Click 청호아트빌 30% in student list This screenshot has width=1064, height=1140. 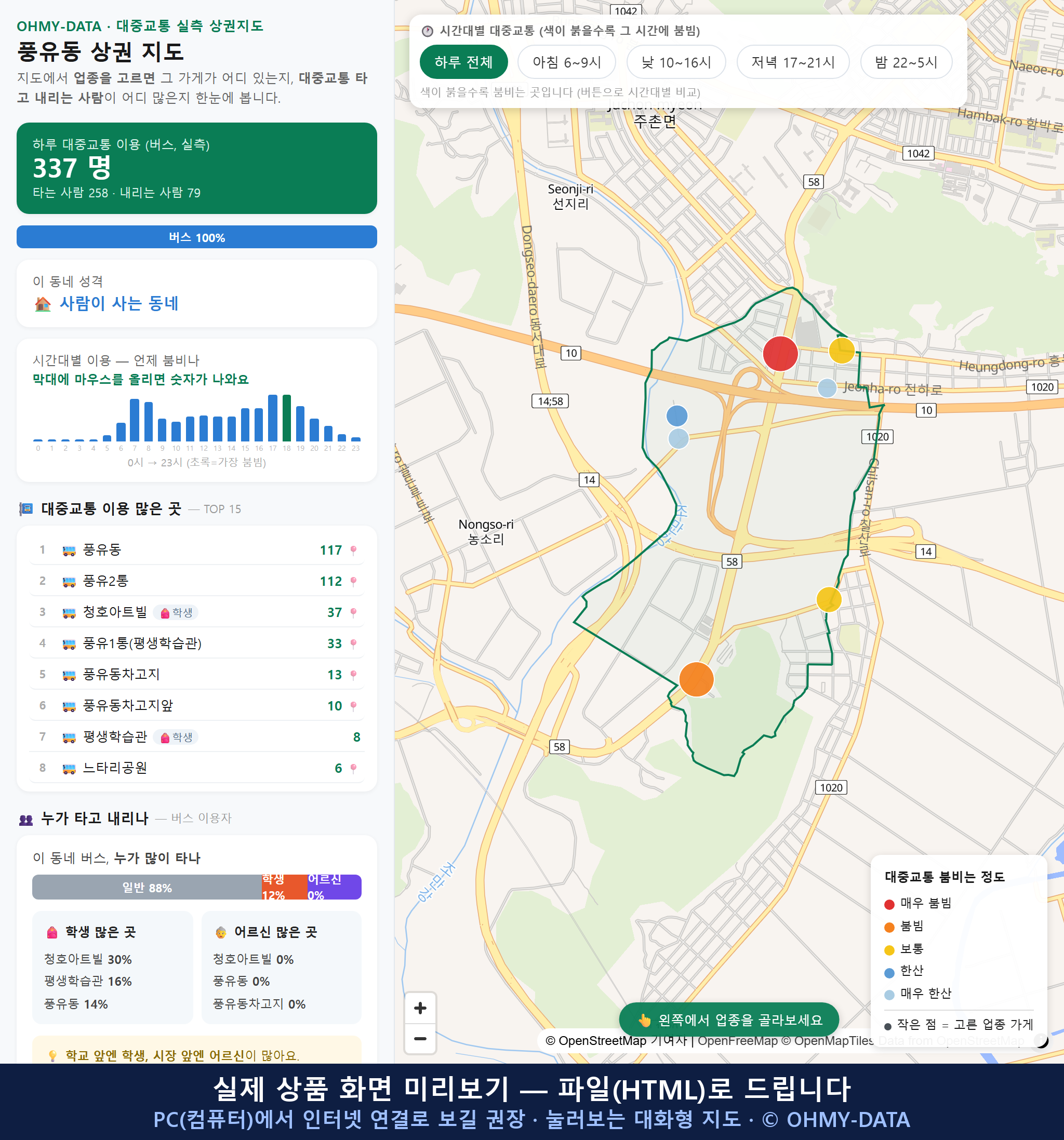coord(88,959)
